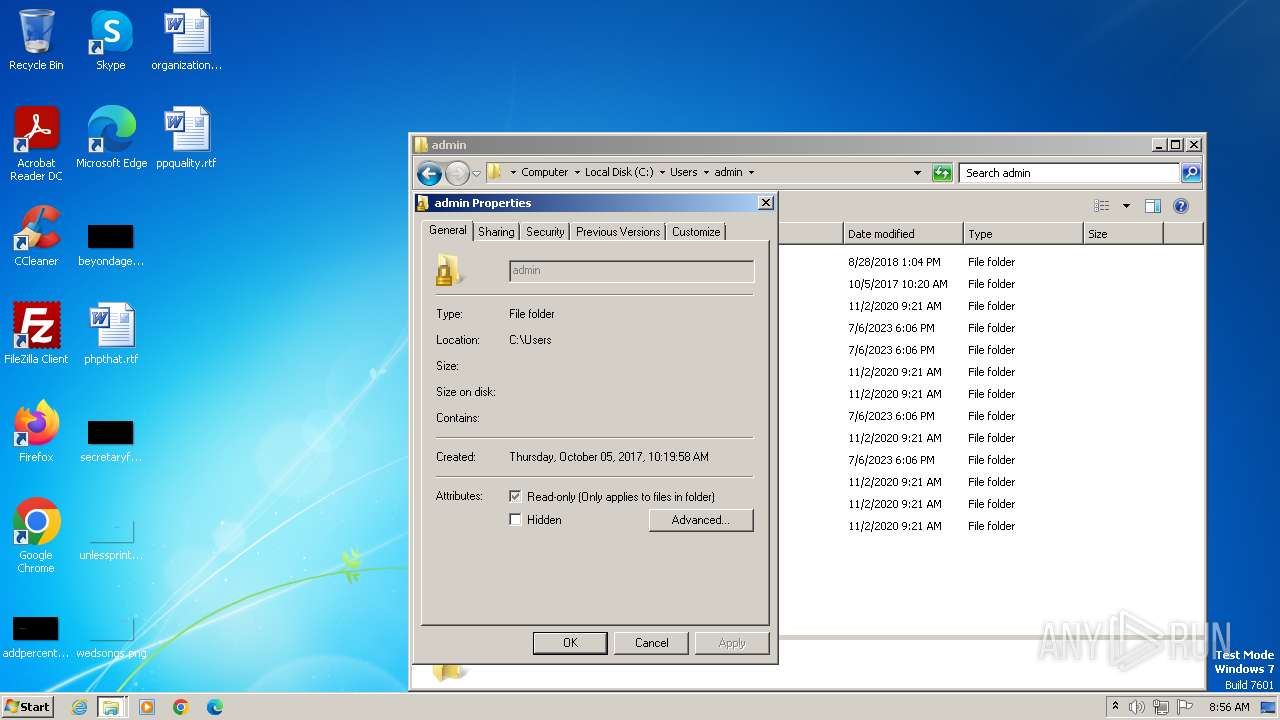The height and width of the screenshot is (720, 1280).
Task: Launch Google Chrome desktop shortcut
Action: tap(36, 535)
